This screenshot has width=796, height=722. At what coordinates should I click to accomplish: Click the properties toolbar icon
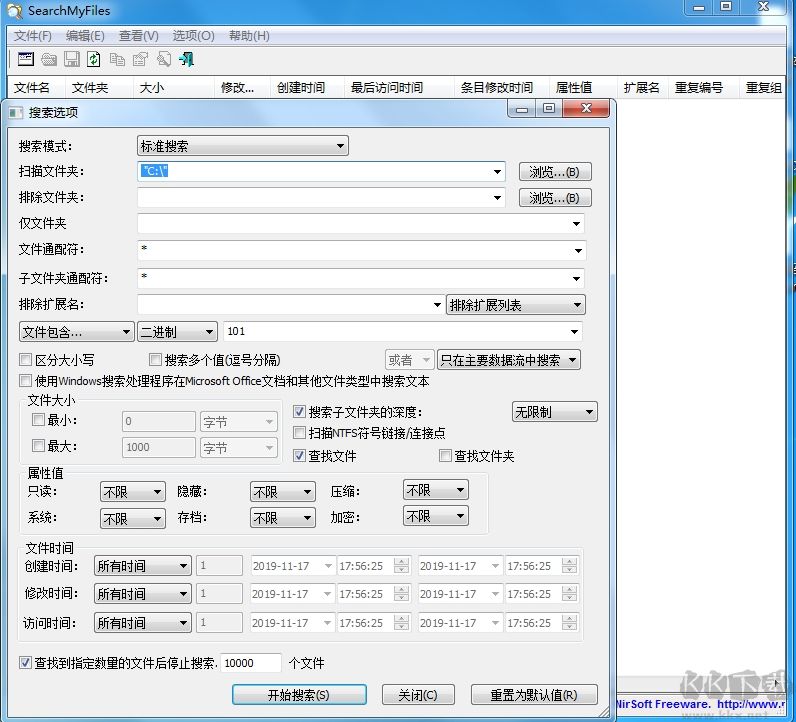(140, 60)
